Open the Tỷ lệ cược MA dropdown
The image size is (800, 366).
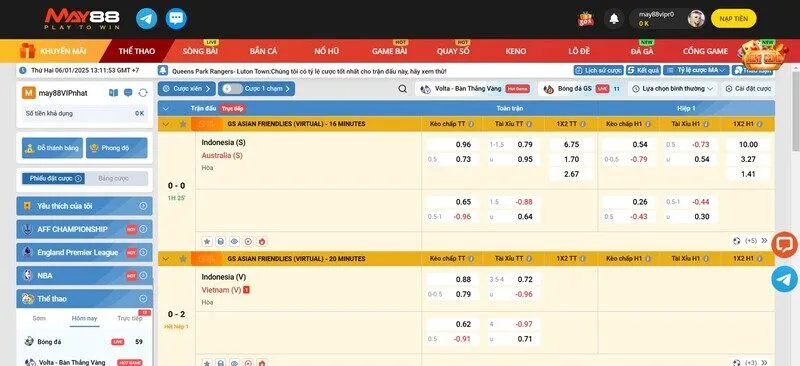pos(696,70)
